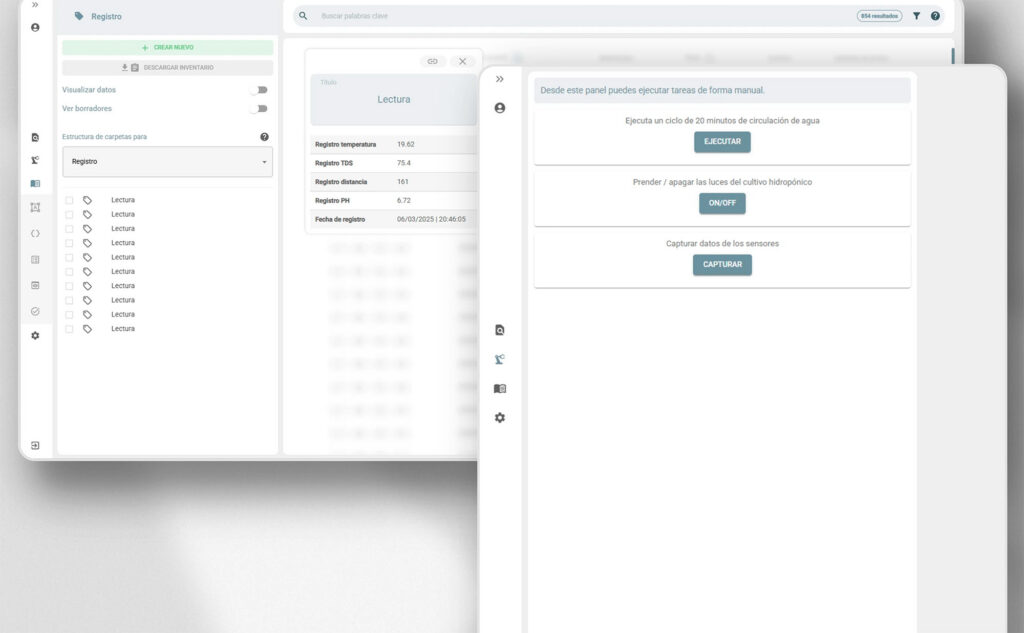This screenshot has width=1024, height=633.
Task: Expand the left sidebar using top chevrons
Action: [x=35, y=5]
